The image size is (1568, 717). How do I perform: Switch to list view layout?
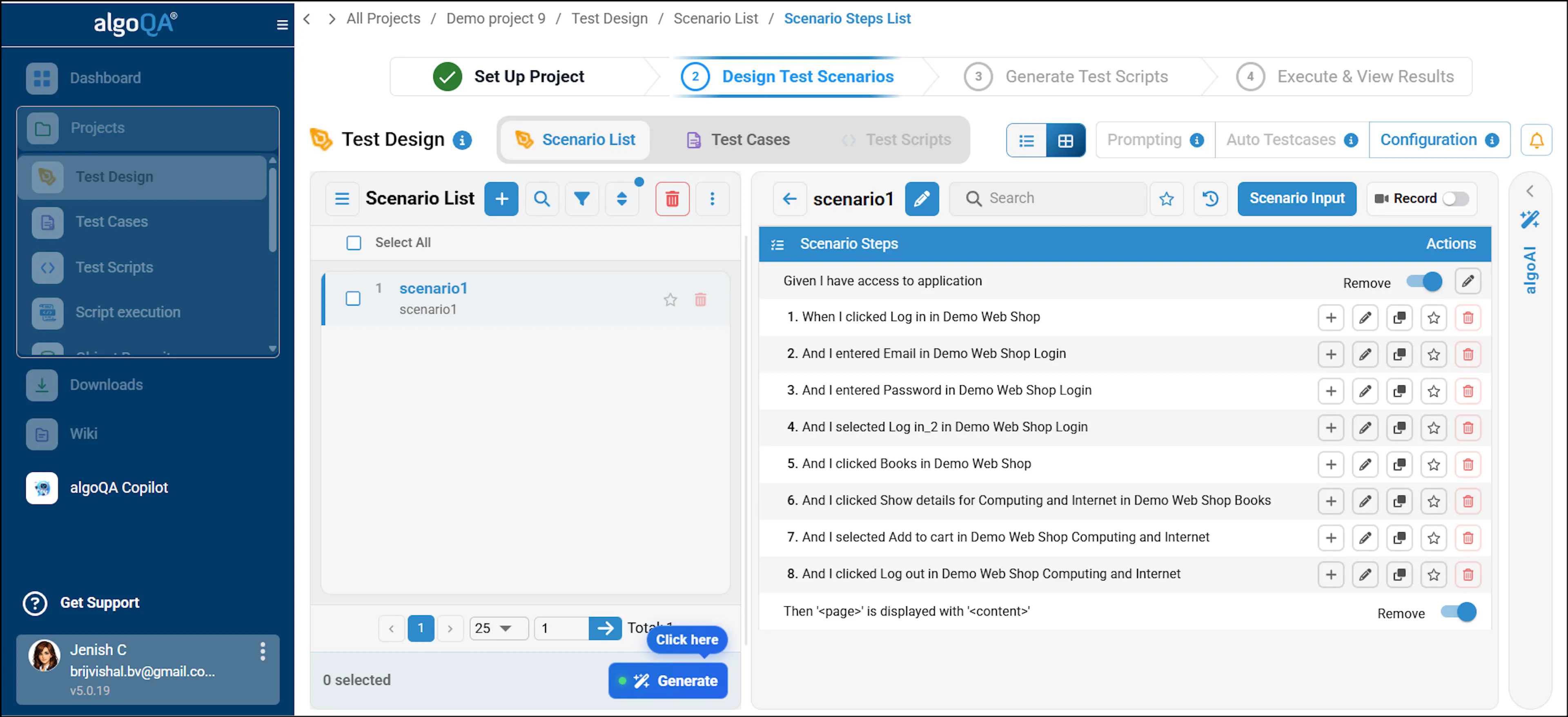[1026, 141]
